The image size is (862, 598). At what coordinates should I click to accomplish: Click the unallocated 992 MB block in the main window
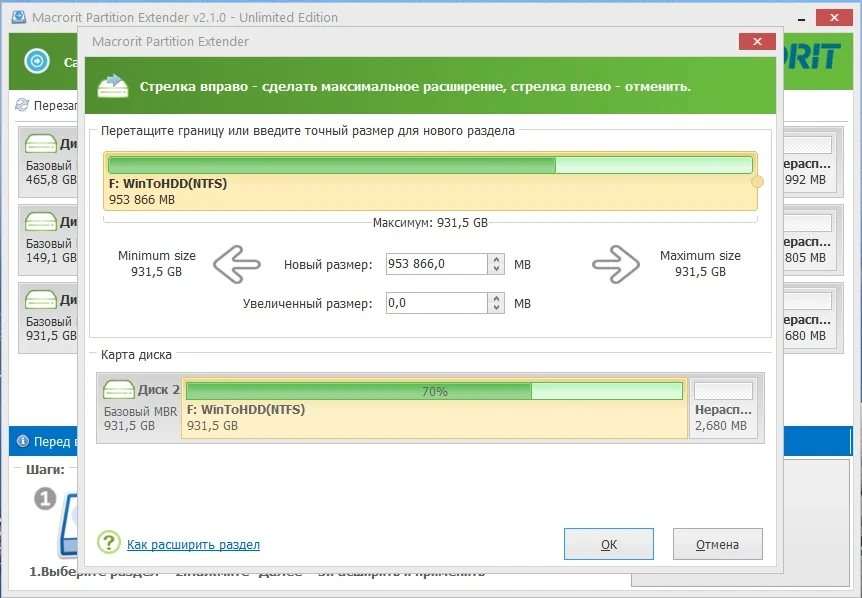pyautogui.click(x=809, y=162)
